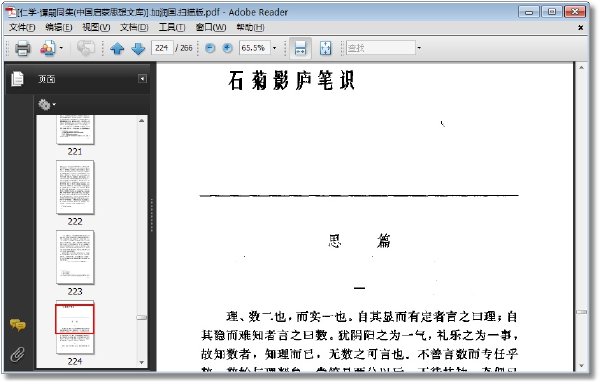The height and width of the screenshot is (384, 600).
Task: Click the thumbnail pane scrollbar thumb
Action: (142, 317)
